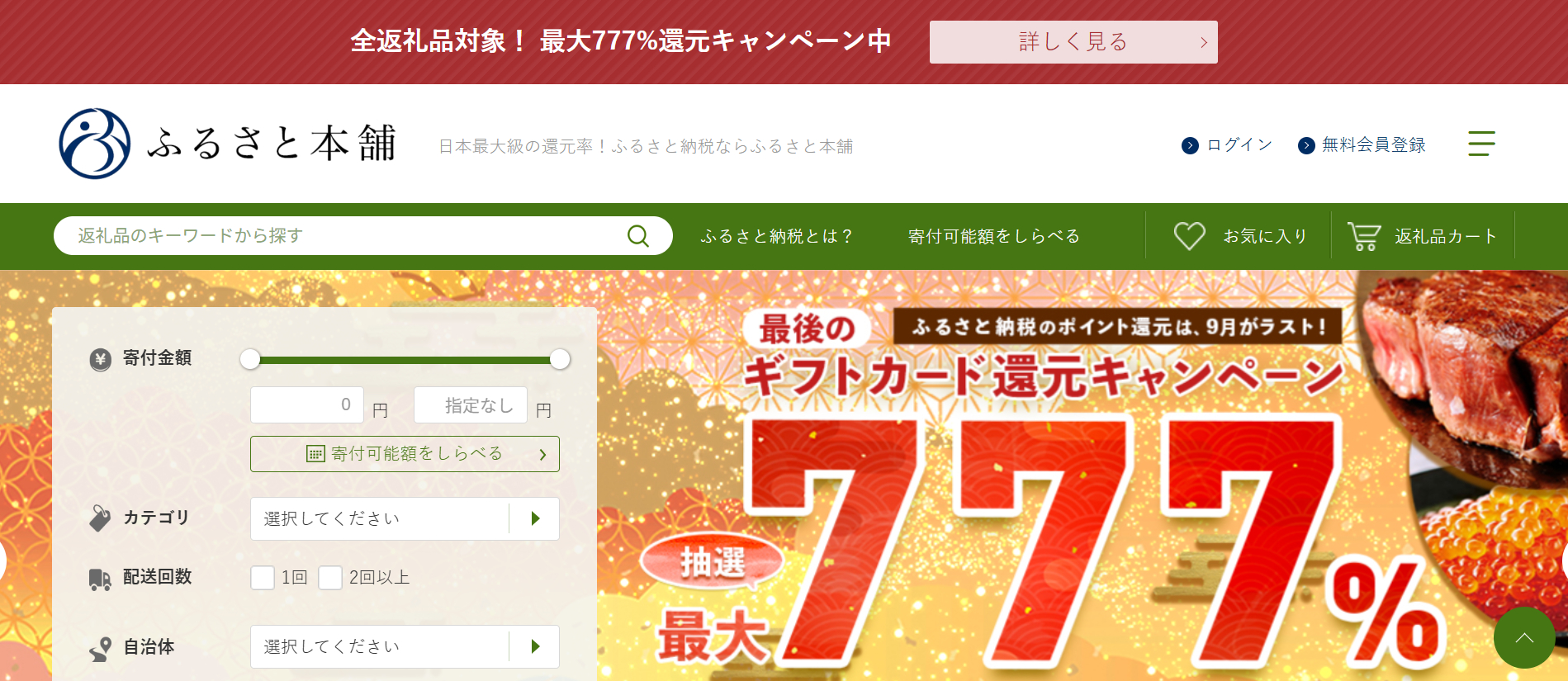Click the scroll-to-top round arrow button
The image size is (1568, 681).
point(1524,638)
